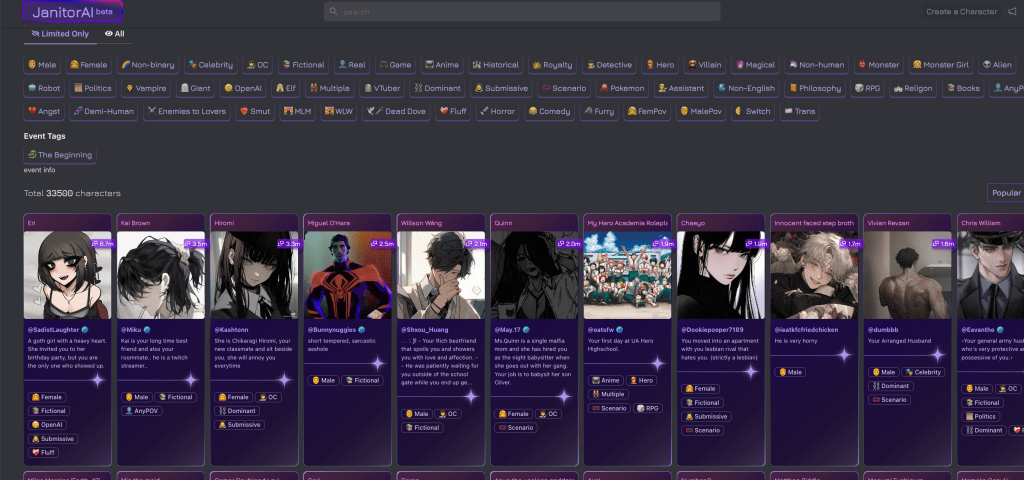Click the Celebrity tag on Vivian Revzan card

pyautogui.click(x=923, y=372)
